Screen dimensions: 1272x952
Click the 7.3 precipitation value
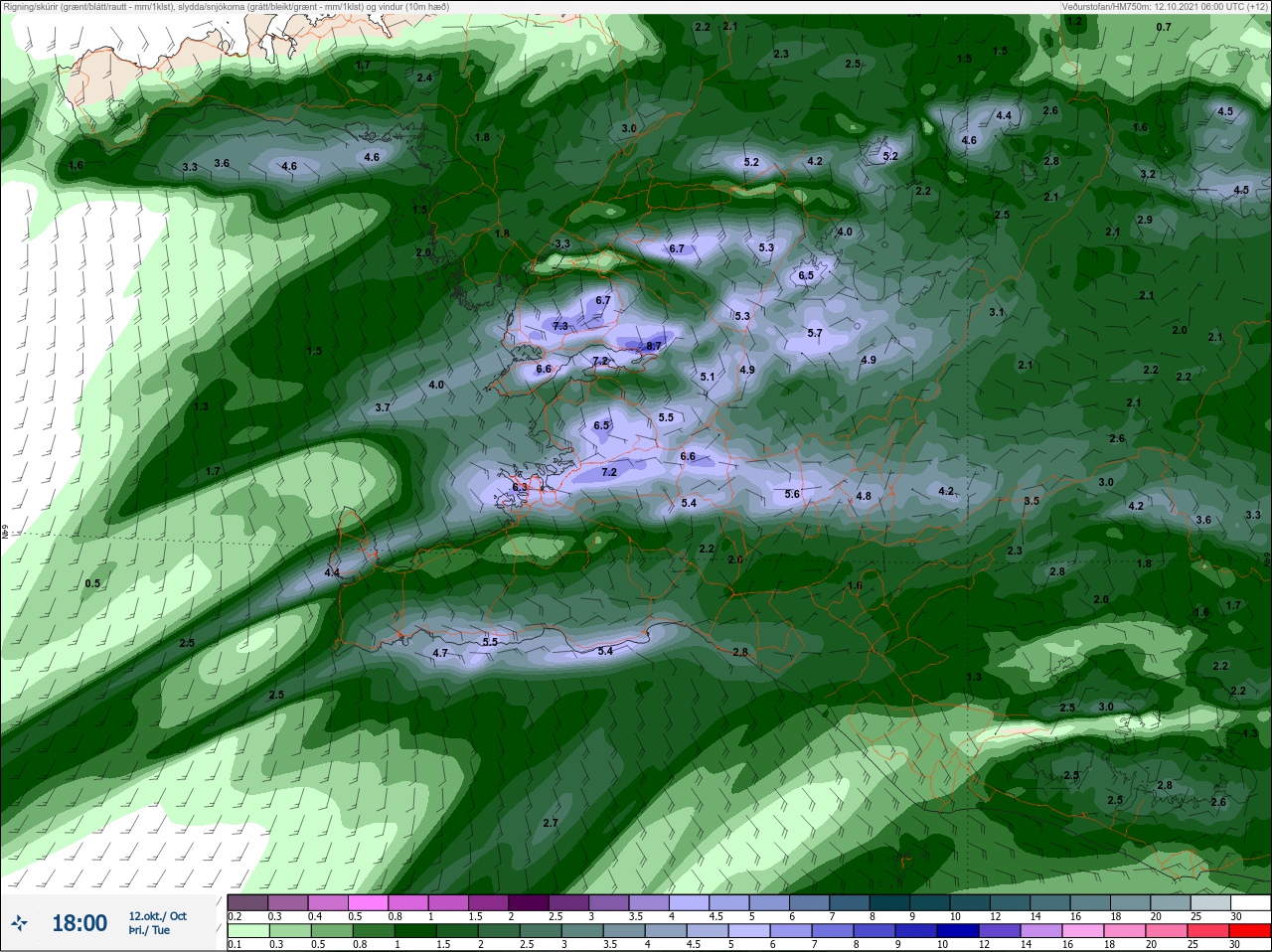click(x=560, y=326)
